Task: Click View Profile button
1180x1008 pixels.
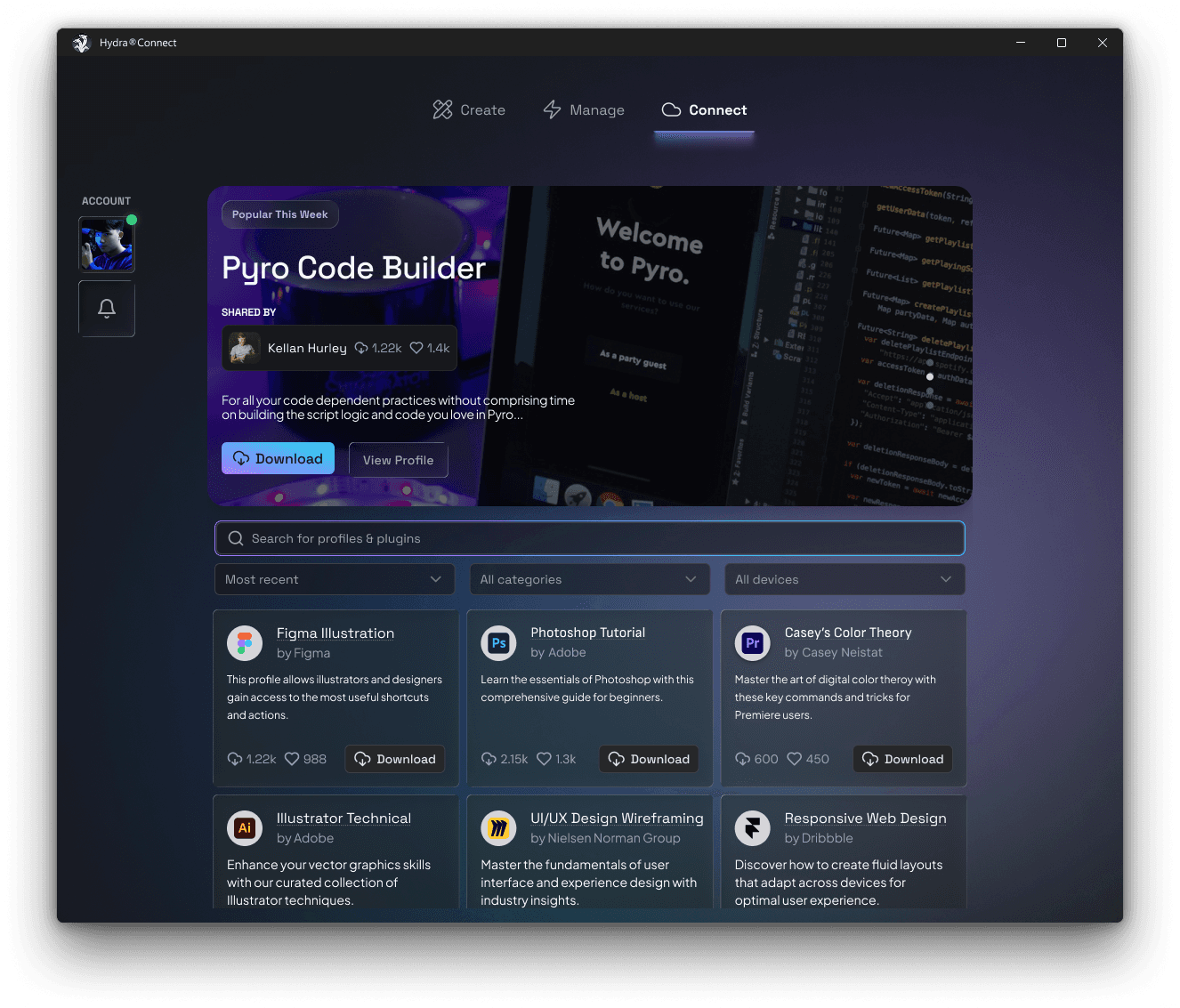Action: click(398, 460)
